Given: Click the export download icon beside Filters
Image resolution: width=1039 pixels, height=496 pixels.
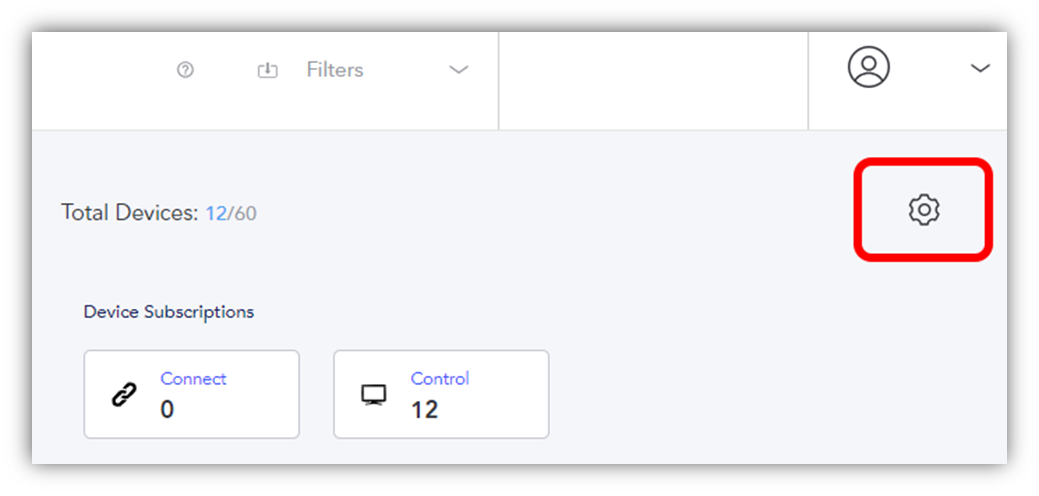Looking at the screenshot, I should pos(267,70).
